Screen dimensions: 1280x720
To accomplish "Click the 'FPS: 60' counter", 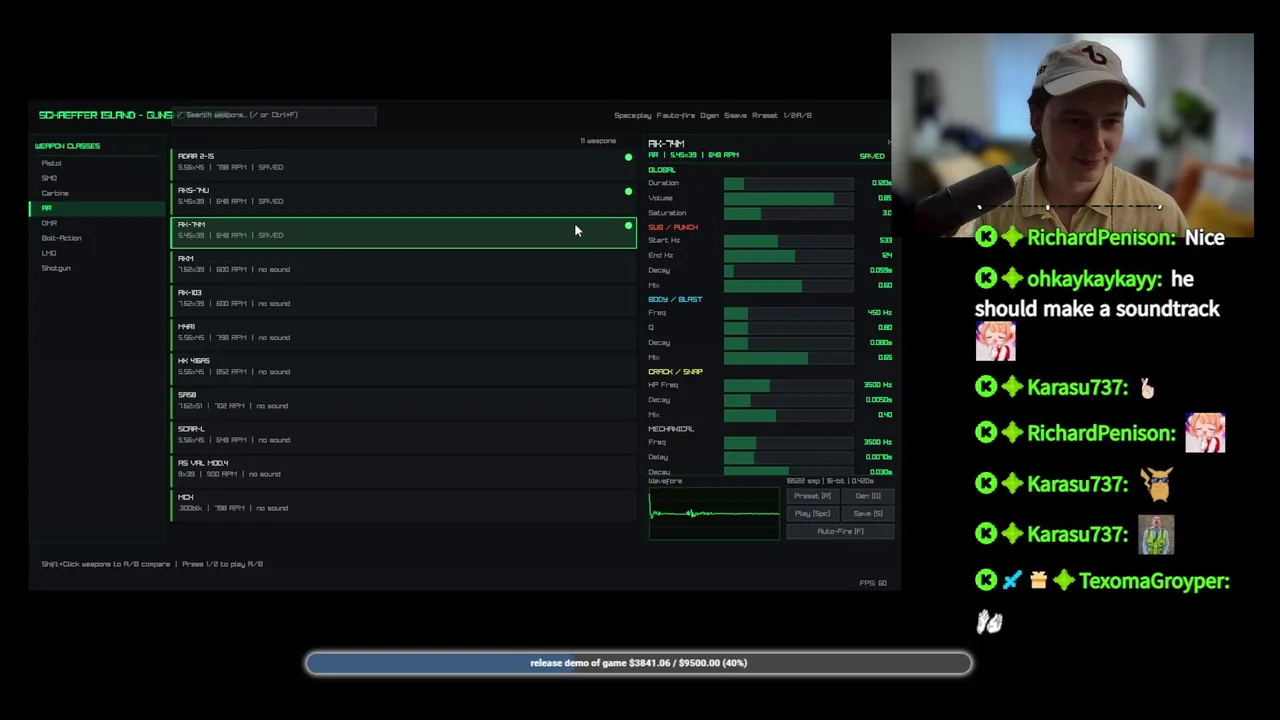I will tap(873, 583).
